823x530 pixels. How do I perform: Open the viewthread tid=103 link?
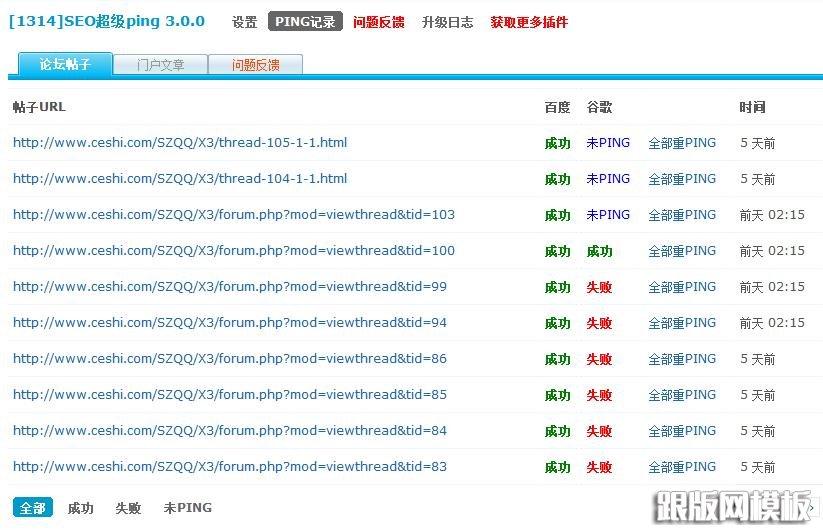[233, 215]
